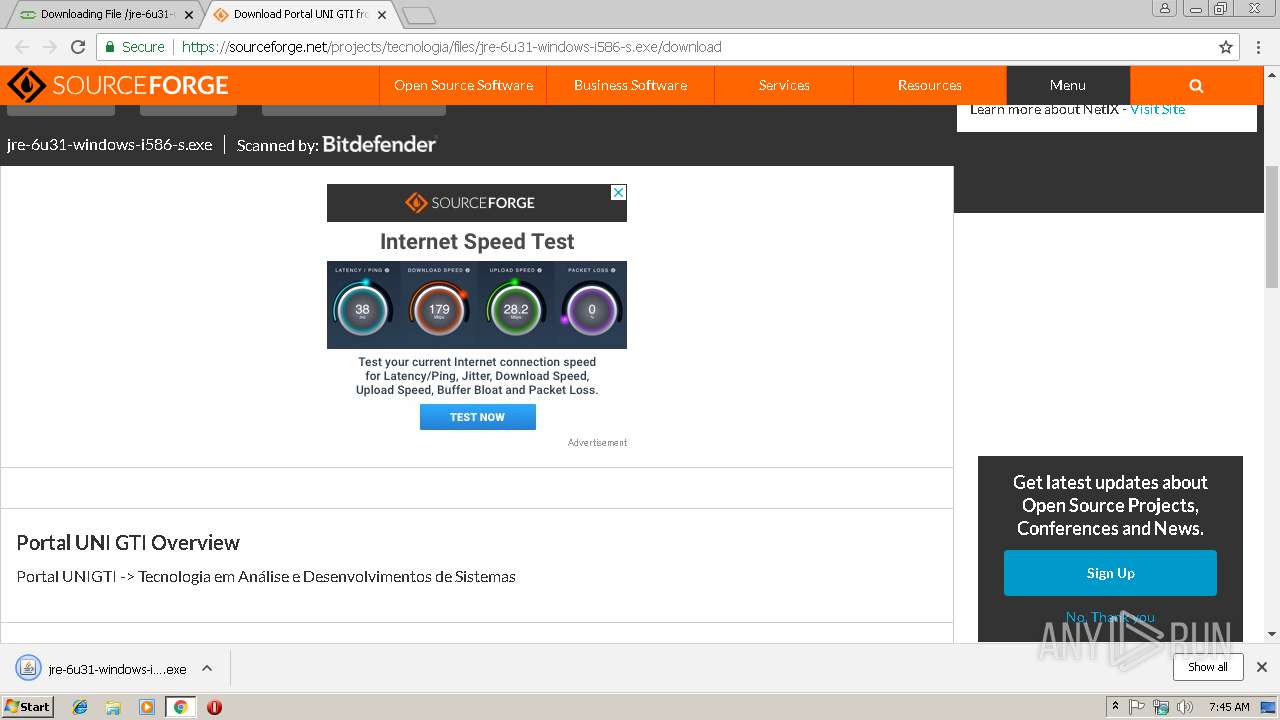The height and width of the screenshot is (720, 1280).
Task: Click Bitdefender scanned-by logo
Action: point(379,144)
